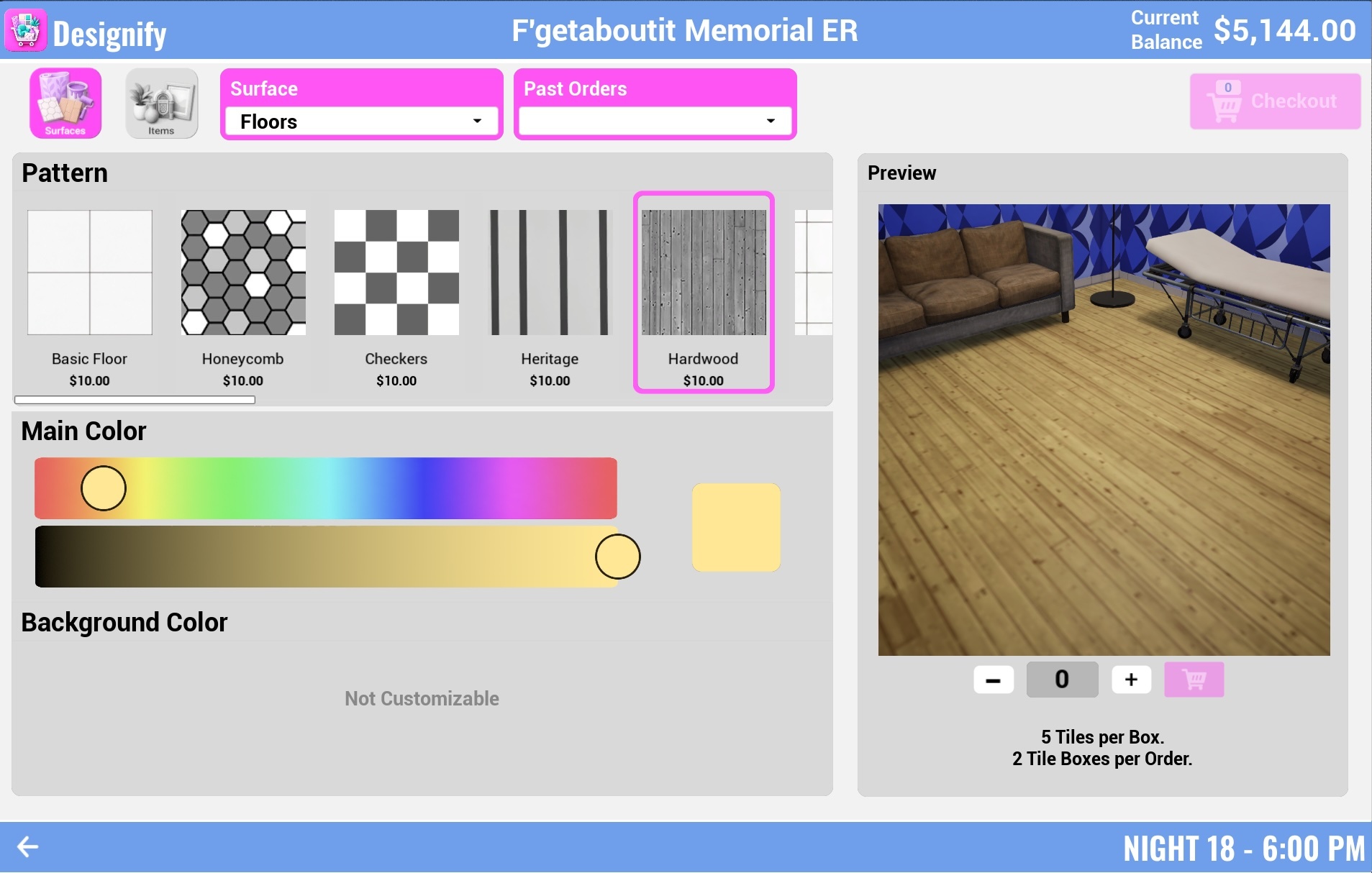The height and width of the screenshot is (873, 1372).
Task: Switch to the Items category icon
Action: pyautogui.click(x=162, y=104)
